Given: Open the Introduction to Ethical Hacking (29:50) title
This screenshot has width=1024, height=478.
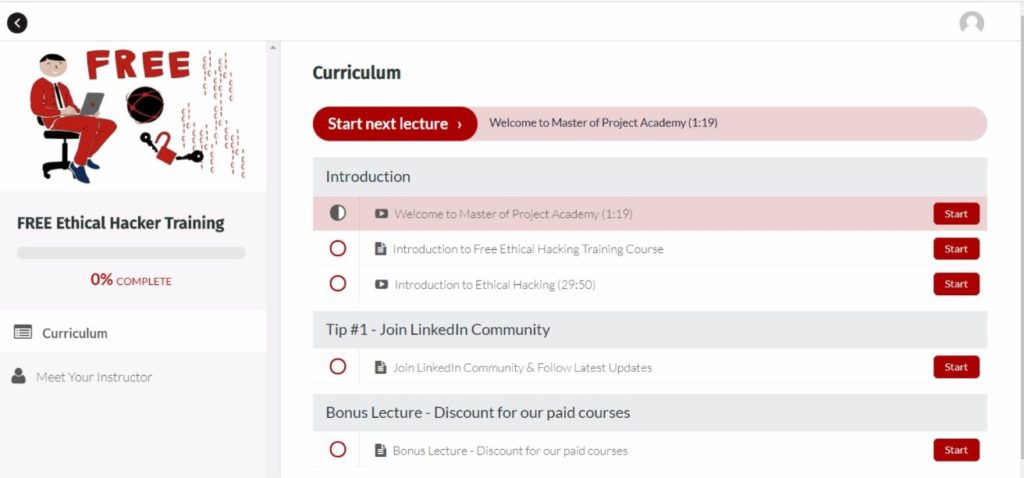Looking at the screenshot, I should (x=495, y=285).
